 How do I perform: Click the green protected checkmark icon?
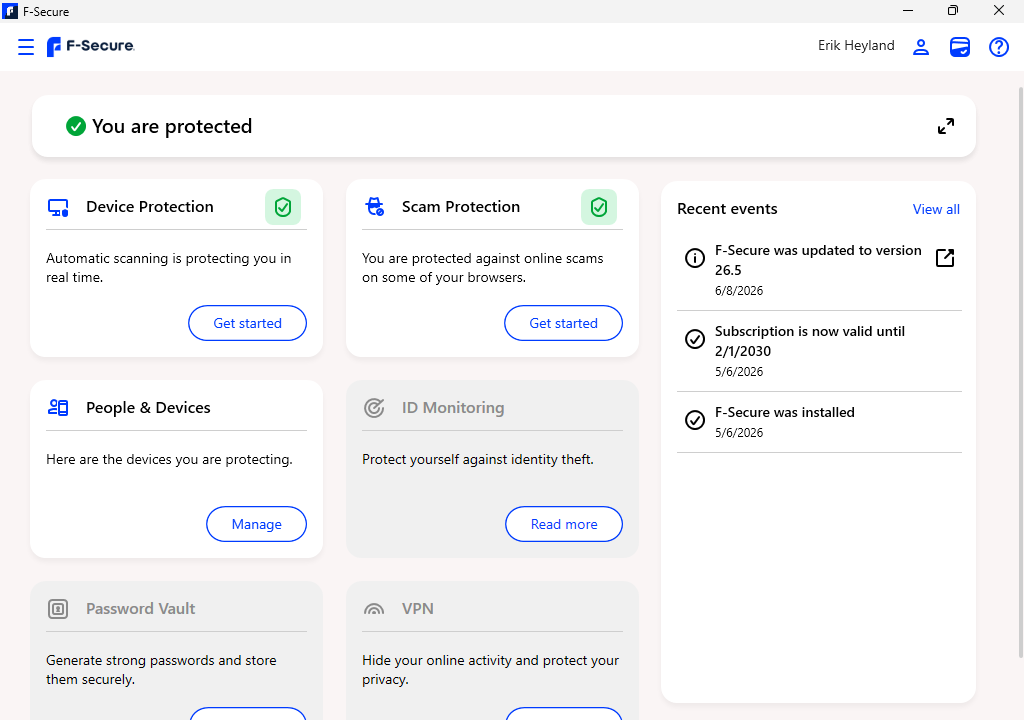pos(76,126)
